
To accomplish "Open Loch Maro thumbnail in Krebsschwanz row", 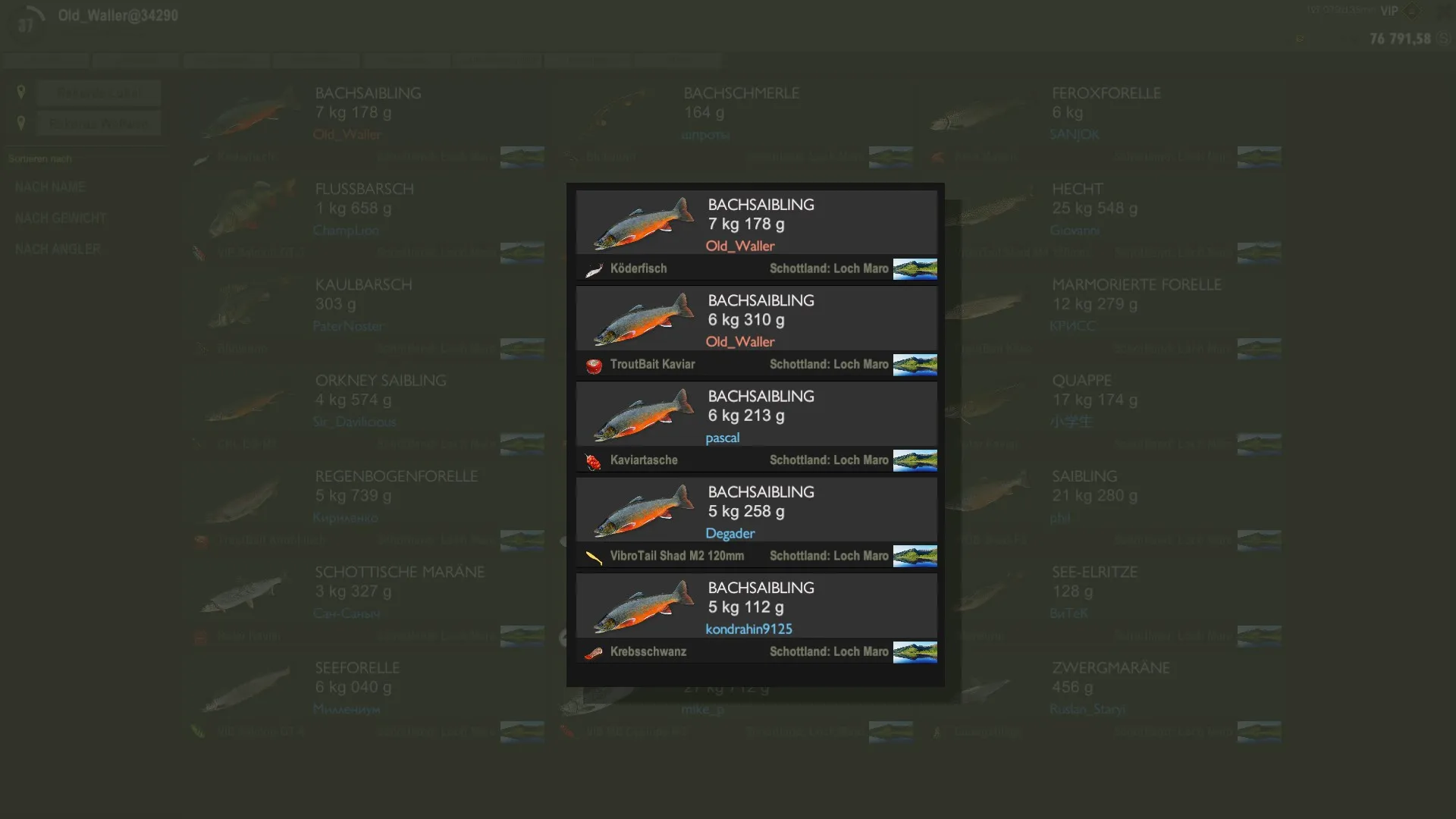I will pos(915,652).
